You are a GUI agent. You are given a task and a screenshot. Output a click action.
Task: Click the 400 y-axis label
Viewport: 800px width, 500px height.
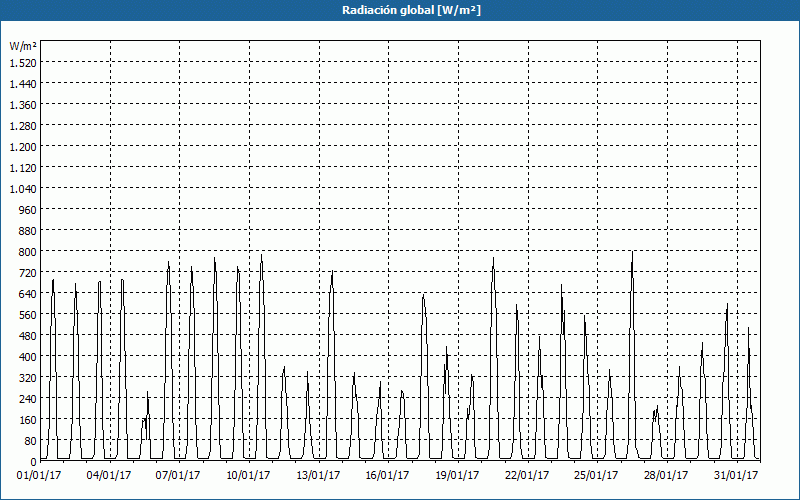pyautogui.click(x=29, y=357)
